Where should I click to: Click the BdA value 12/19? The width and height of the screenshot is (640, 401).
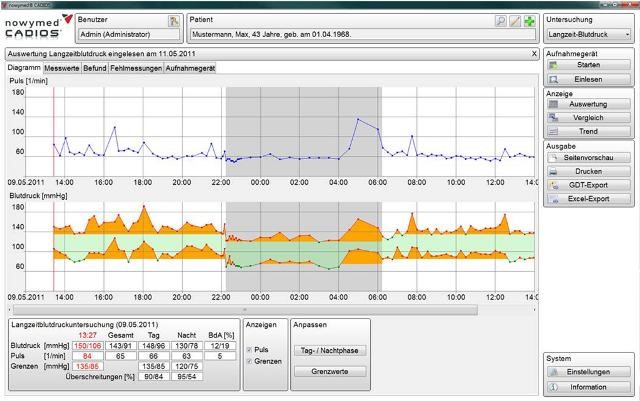coord(220,346)
